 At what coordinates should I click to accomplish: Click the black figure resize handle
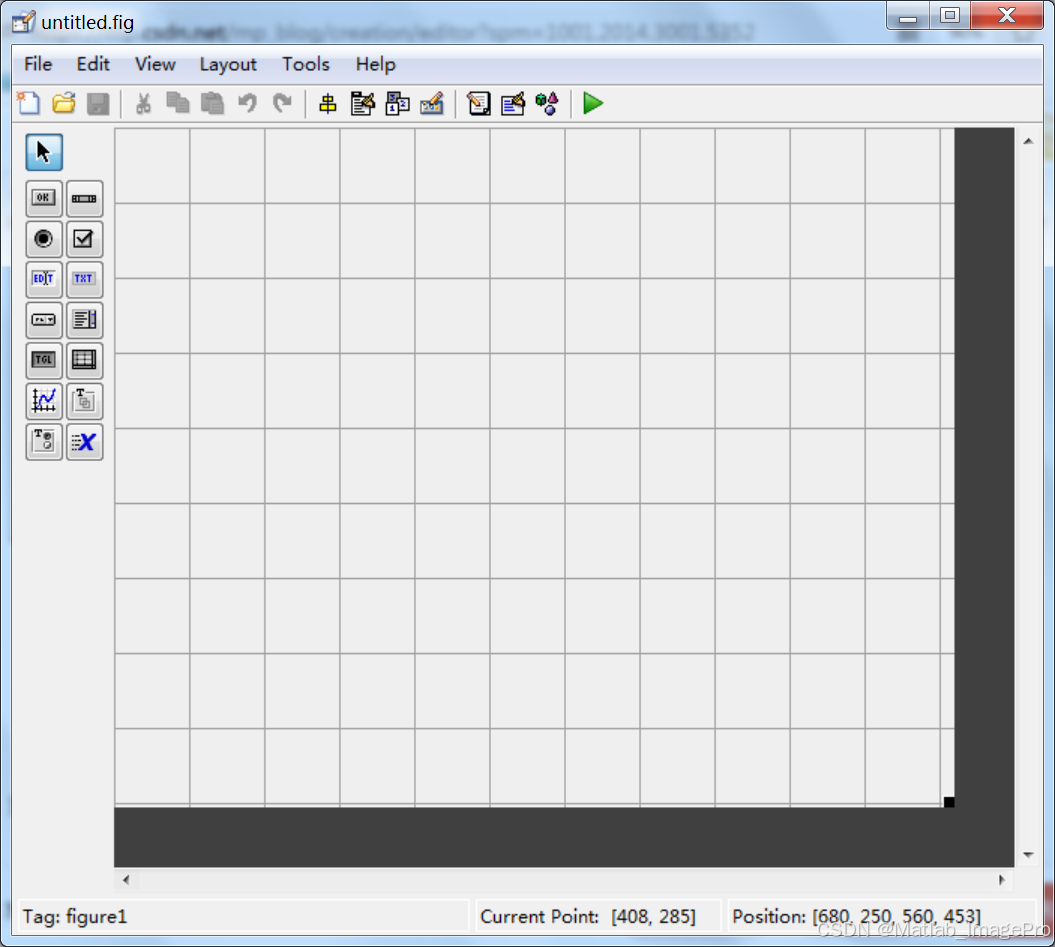(949, 802)
